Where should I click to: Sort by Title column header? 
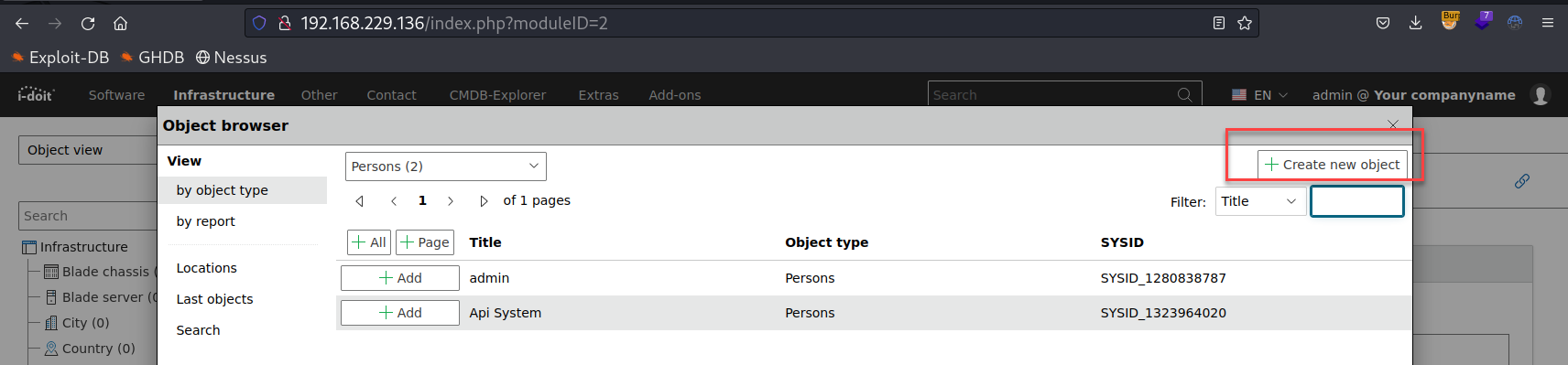pos(485,242)
